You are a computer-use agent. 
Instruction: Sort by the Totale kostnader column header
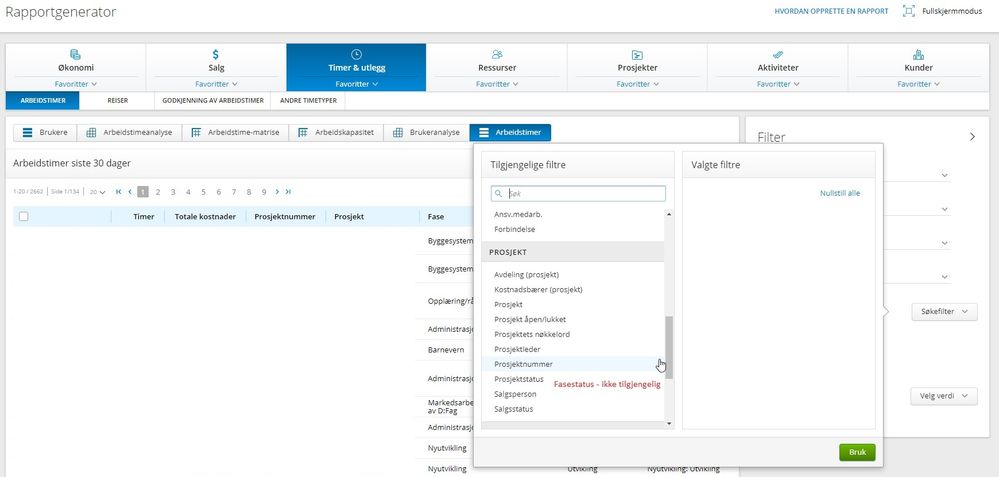(205, 217)
